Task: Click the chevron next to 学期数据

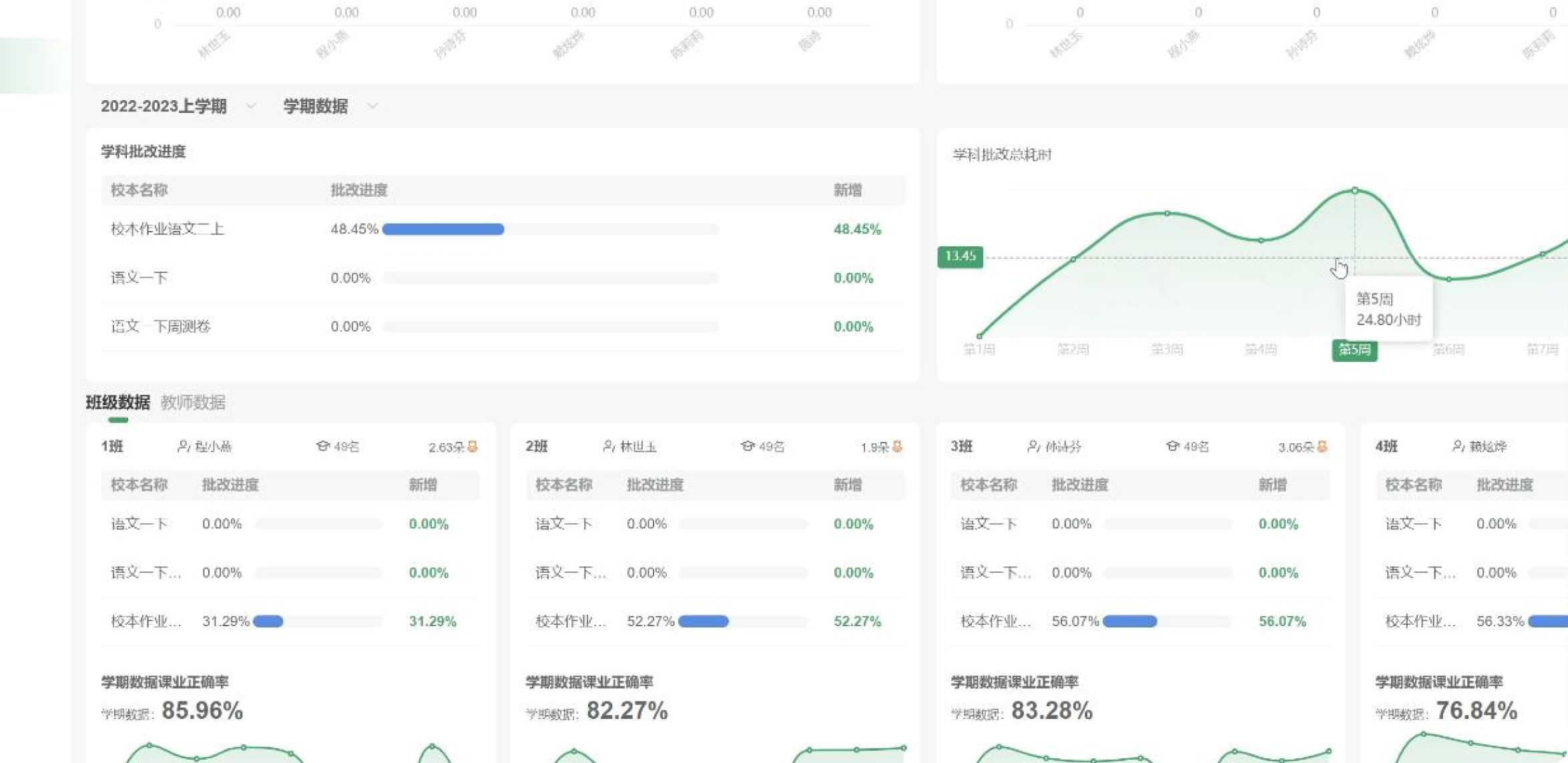Action: click(372, 106)
